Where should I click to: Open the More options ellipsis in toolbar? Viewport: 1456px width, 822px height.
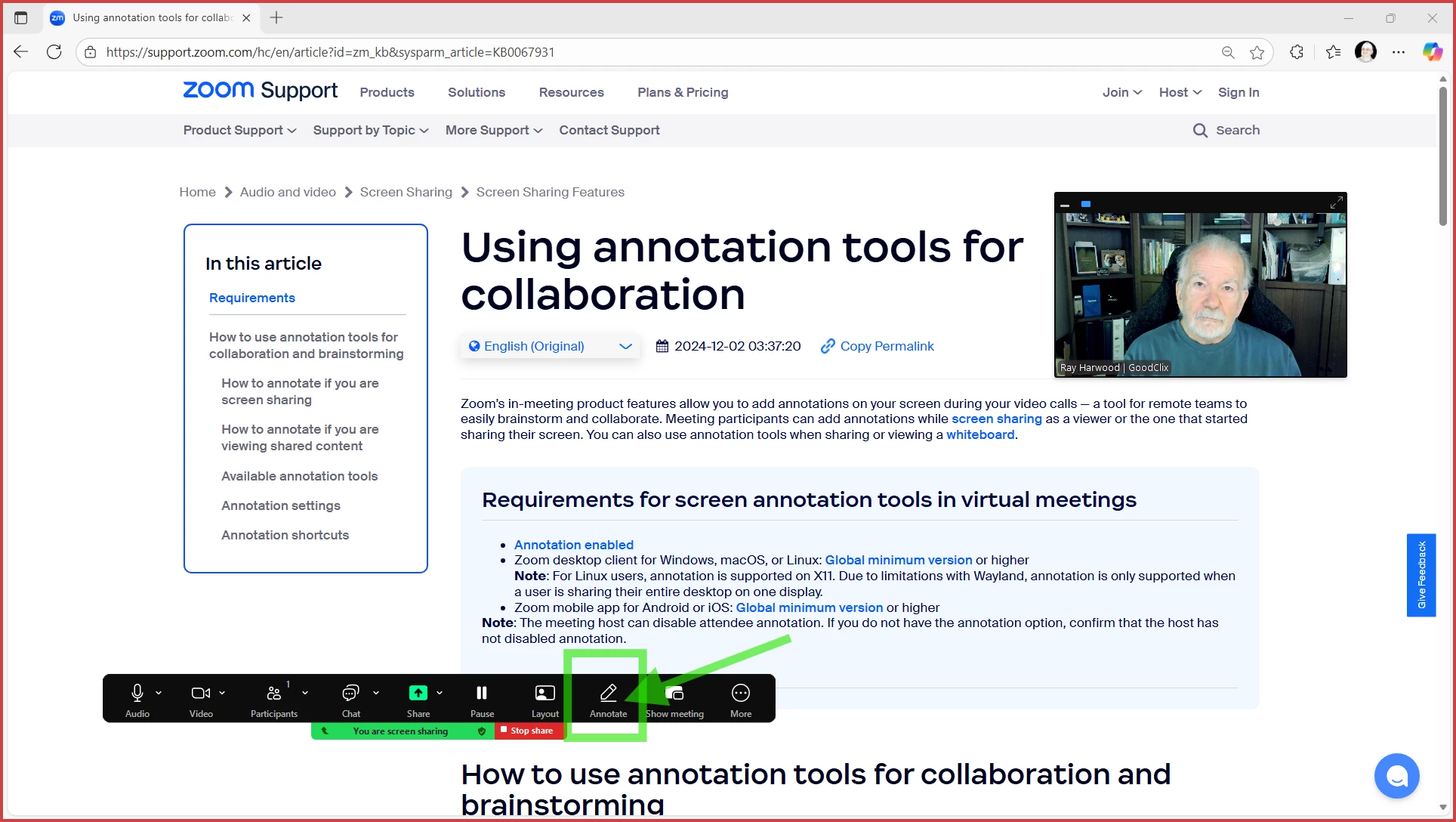(x=740, y=693)
